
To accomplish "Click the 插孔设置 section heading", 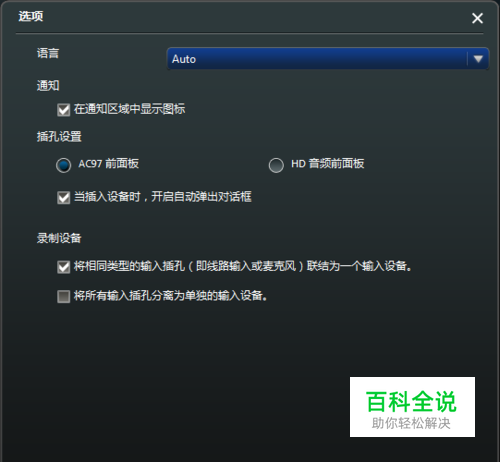I will [59, 137].
